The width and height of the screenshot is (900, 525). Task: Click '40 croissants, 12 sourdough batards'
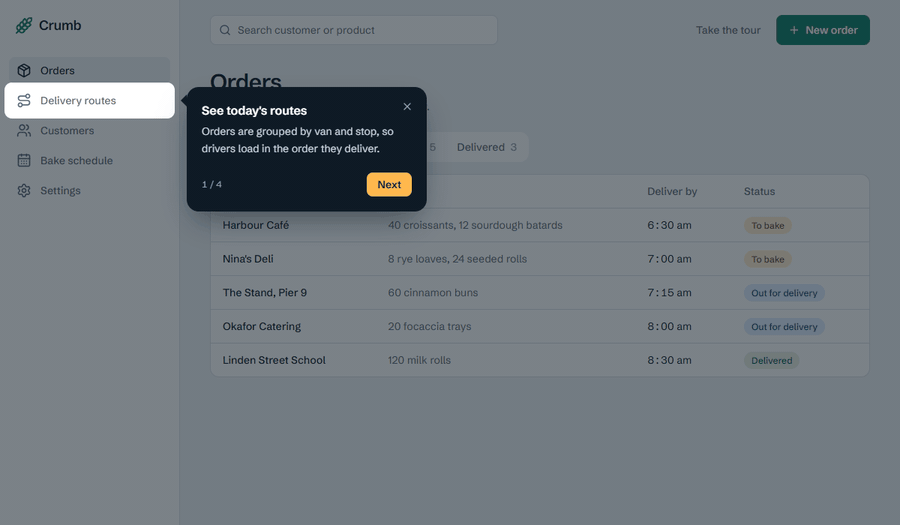(x=475, y=225)
